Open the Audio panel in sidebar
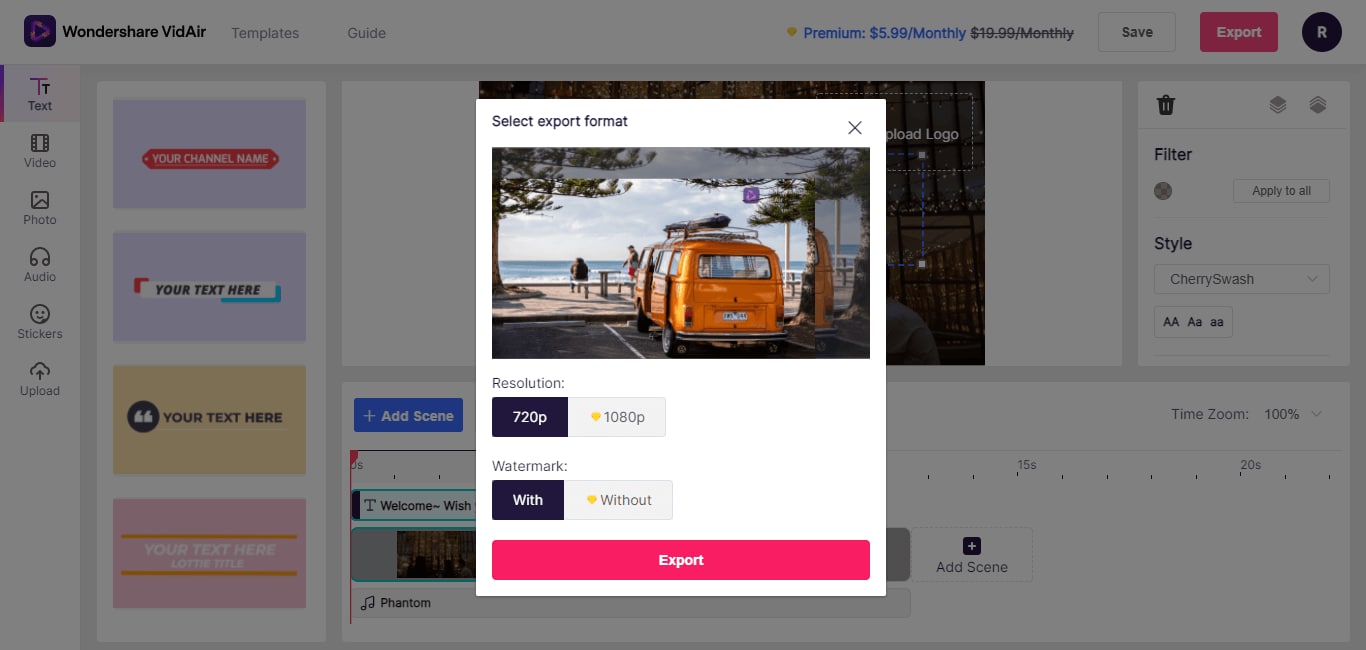1366x650 pixels. click(x=40, y=265)
